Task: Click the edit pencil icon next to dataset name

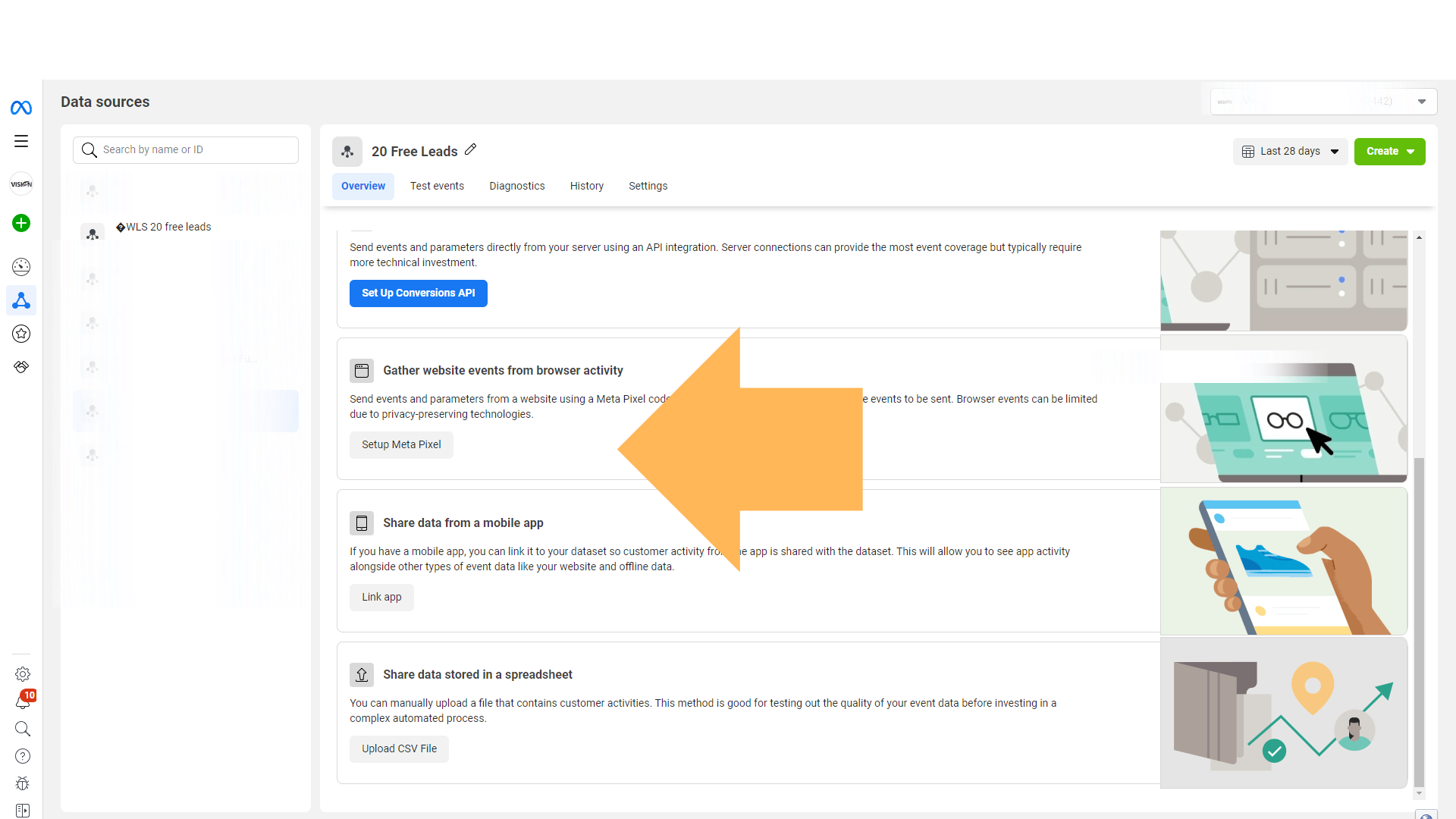Action: coord(471,150)
